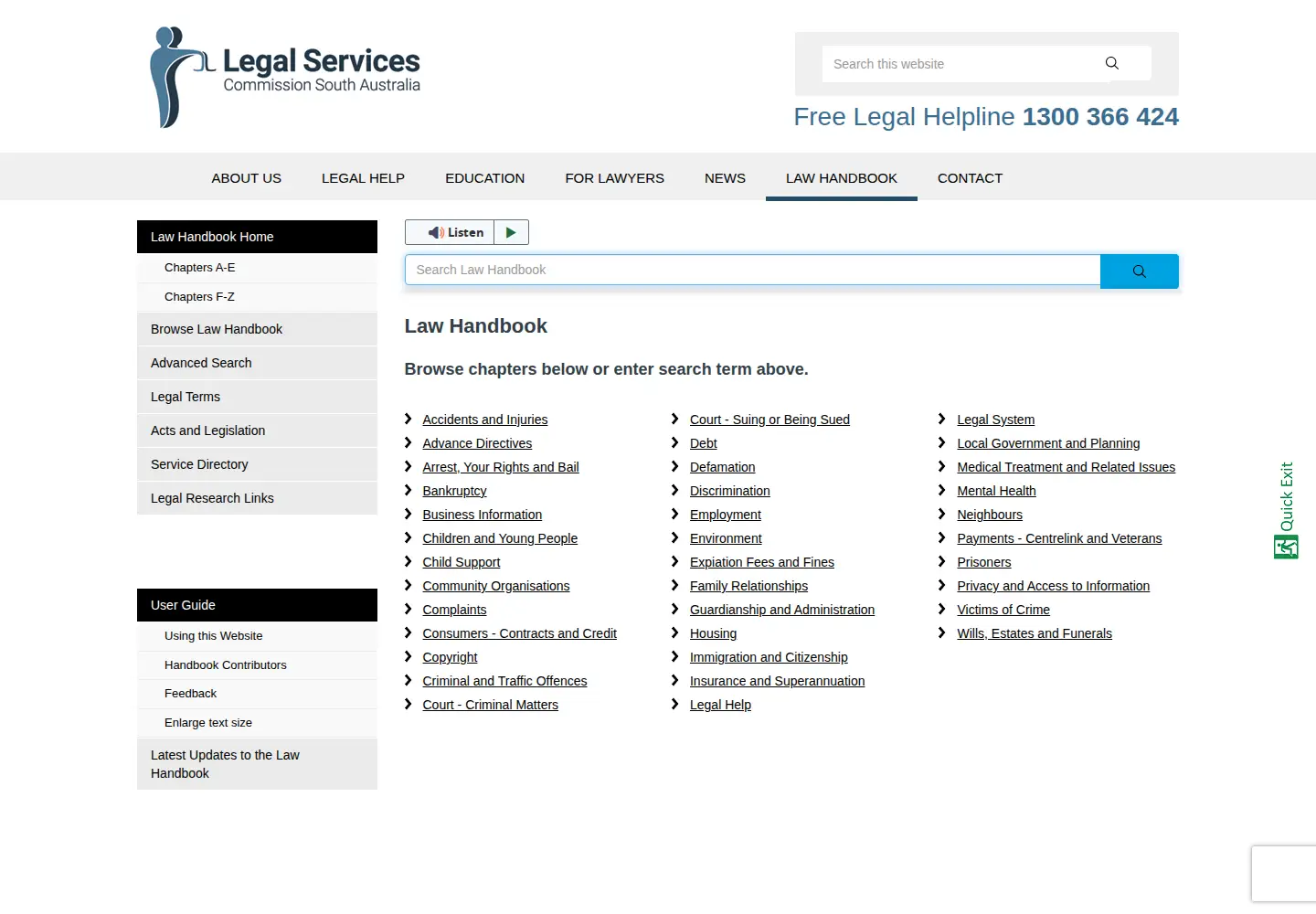
Task: Click the chevron beside Housing
Action: coord(675,632)
